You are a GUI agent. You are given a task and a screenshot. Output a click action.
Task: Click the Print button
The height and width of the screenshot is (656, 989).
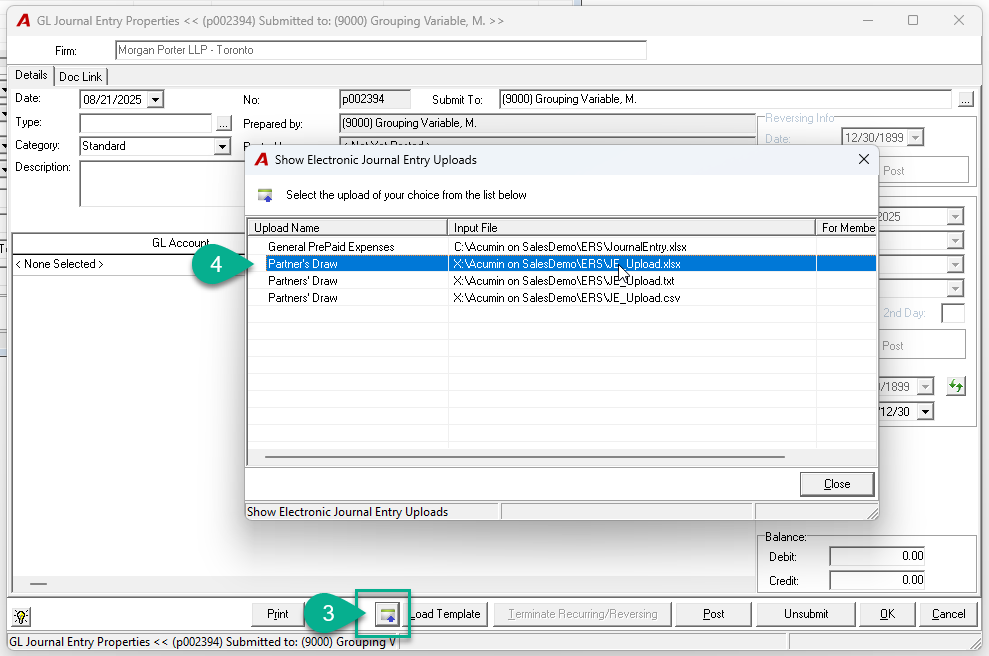277,614
